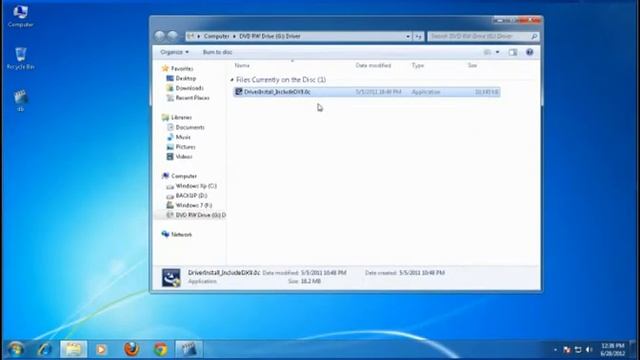Click Burn to disc button
This screenshot has height=360, width=640.
(x=218, y=52)
